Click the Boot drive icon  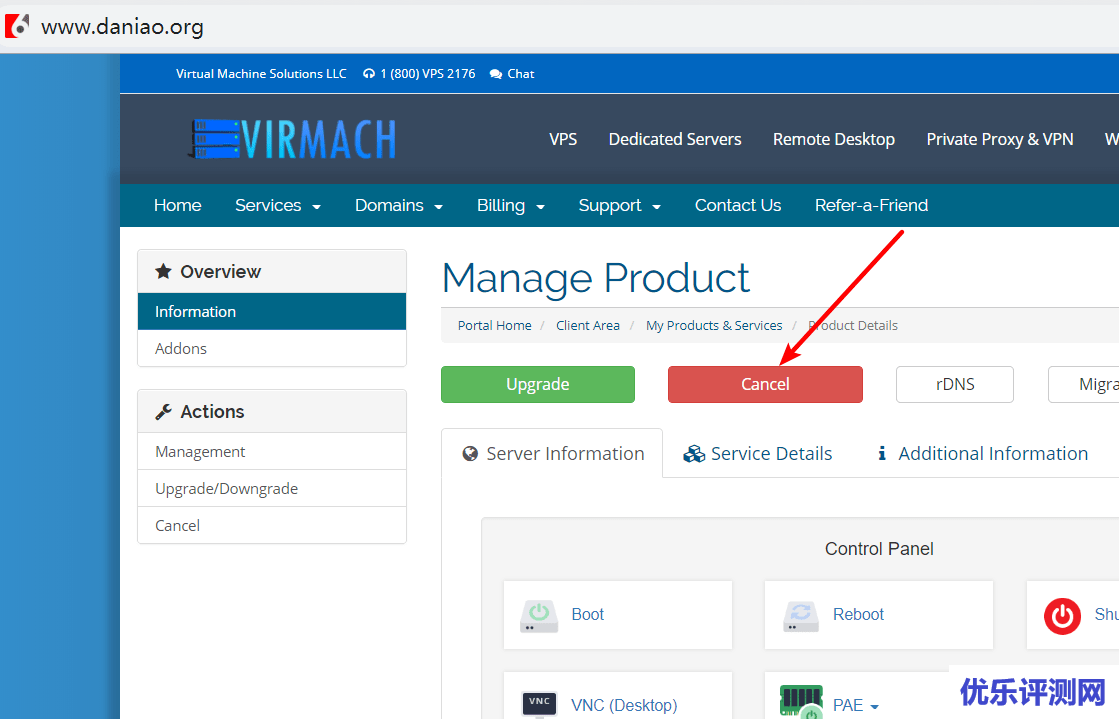[x=539, y=615]
